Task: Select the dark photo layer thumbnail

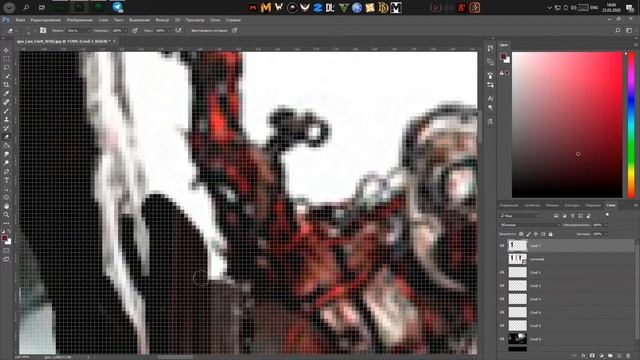Action: [x=517, y=339]
